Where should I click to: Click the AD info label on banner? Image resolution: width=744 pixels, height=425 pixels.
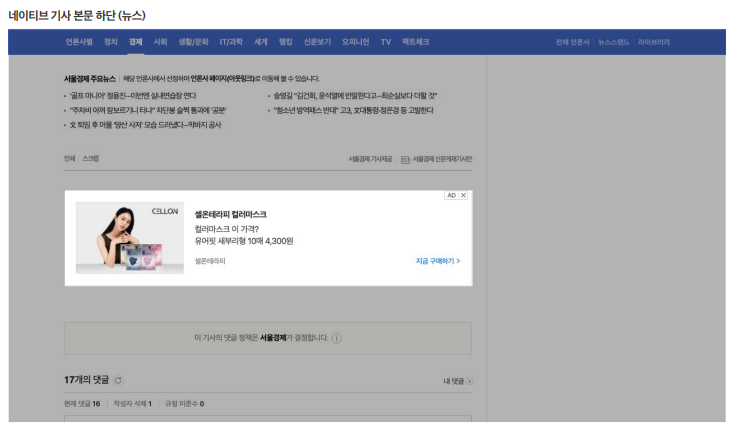(451, 195)
